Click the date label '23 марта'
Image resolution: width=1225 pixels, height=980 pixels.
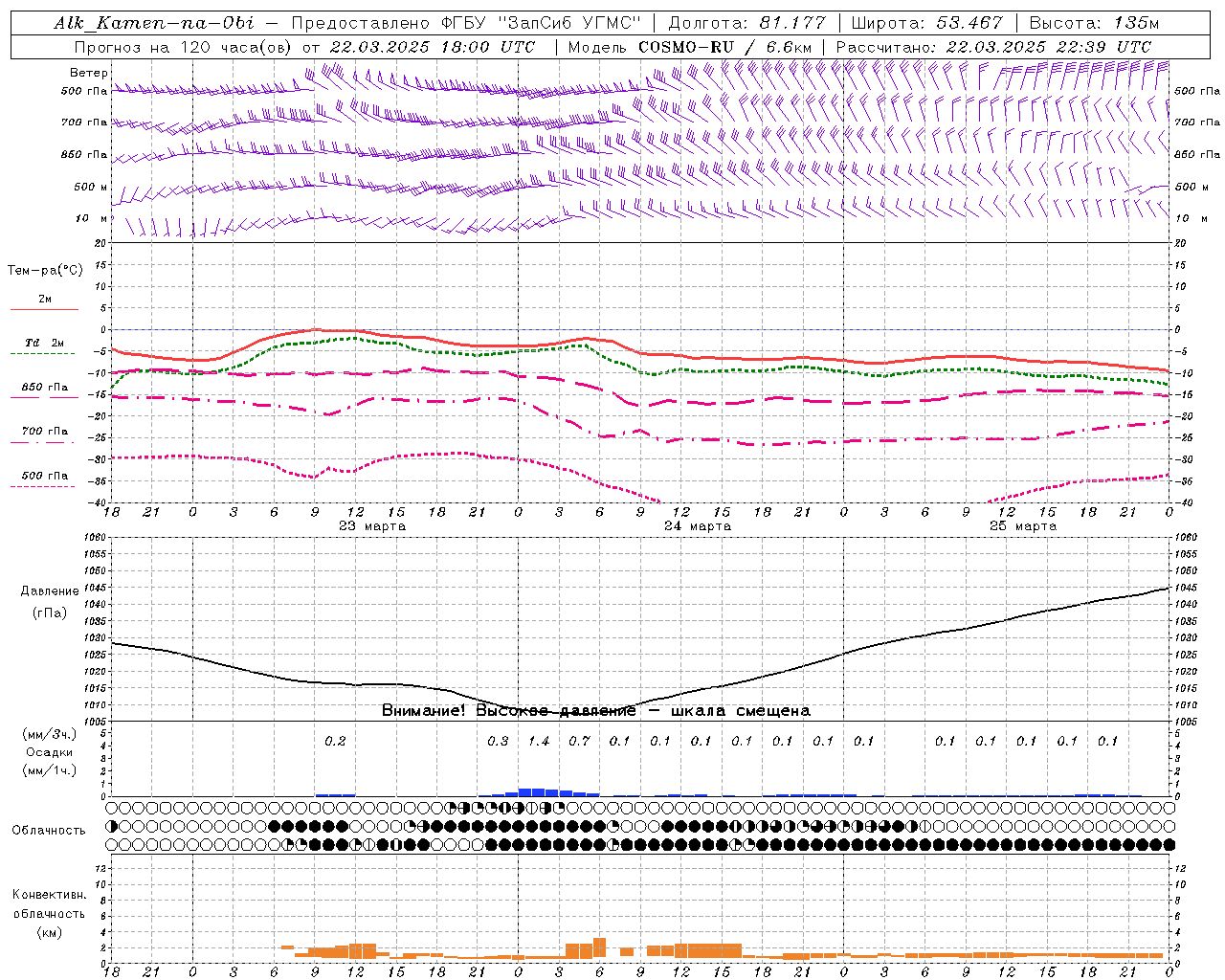(x=372, y=526)
